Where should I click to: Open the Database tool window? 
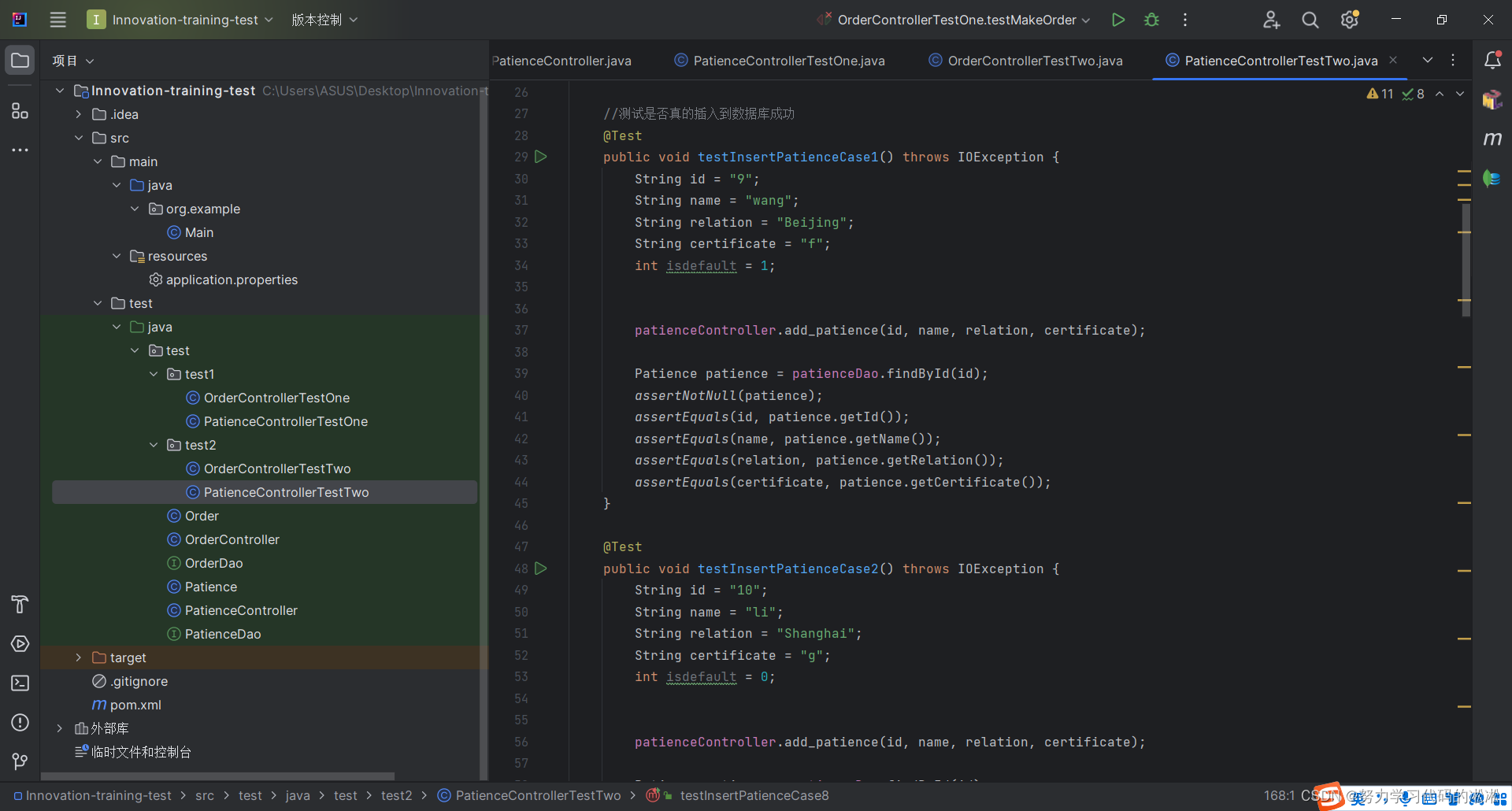coord(1492,178)
